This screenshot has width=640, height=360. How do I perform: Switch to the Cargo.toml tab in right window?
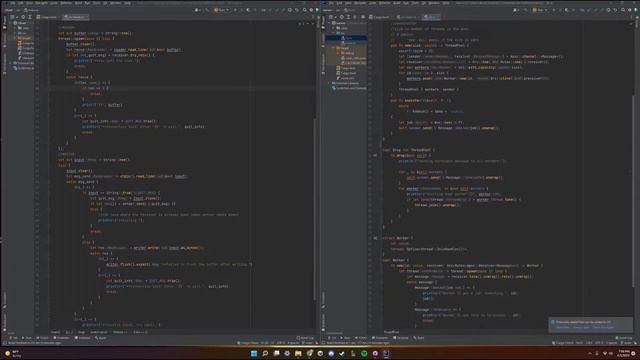tap(380, 17)
